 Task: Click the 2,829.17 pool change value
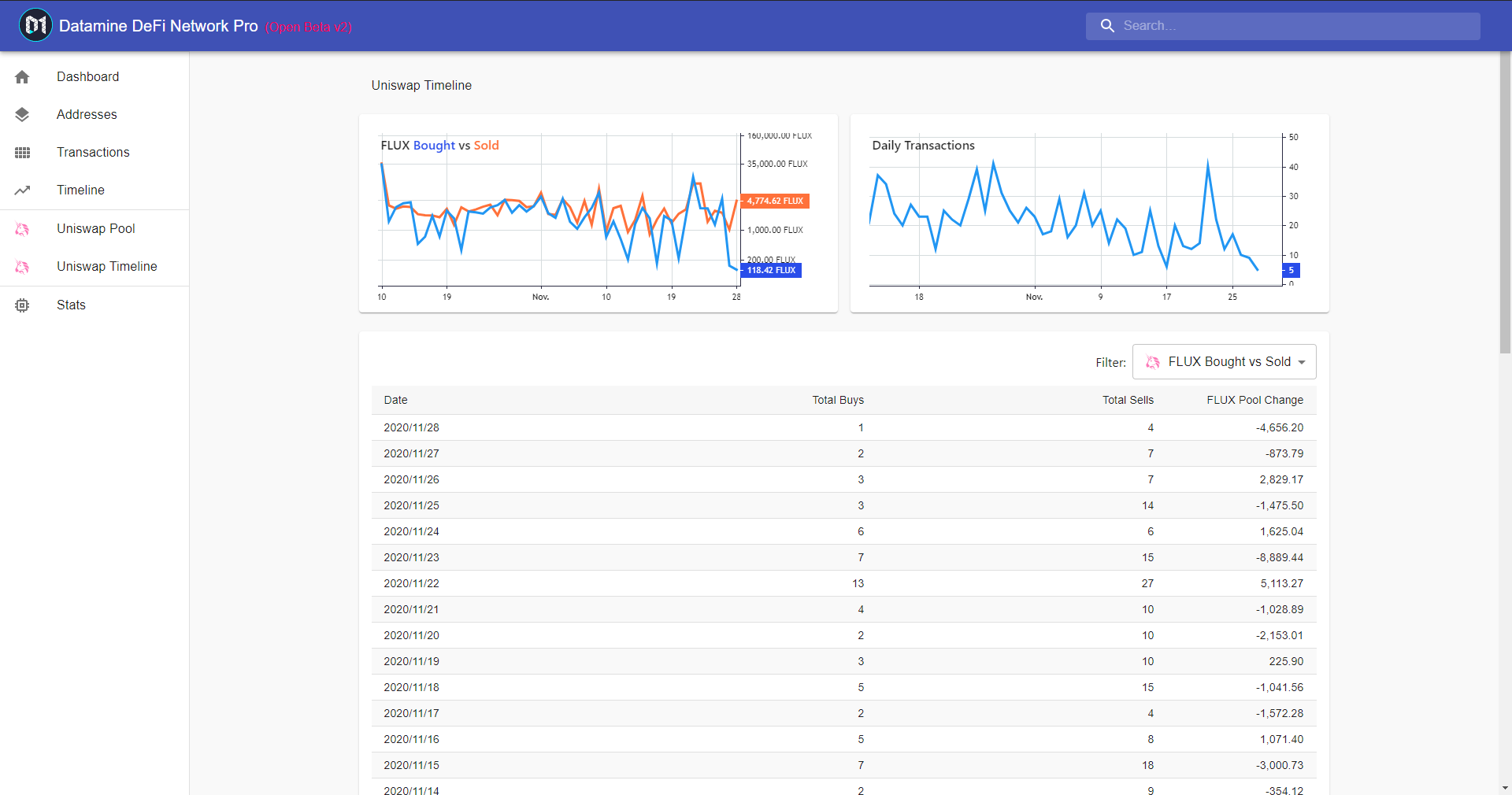(1281, 479)
